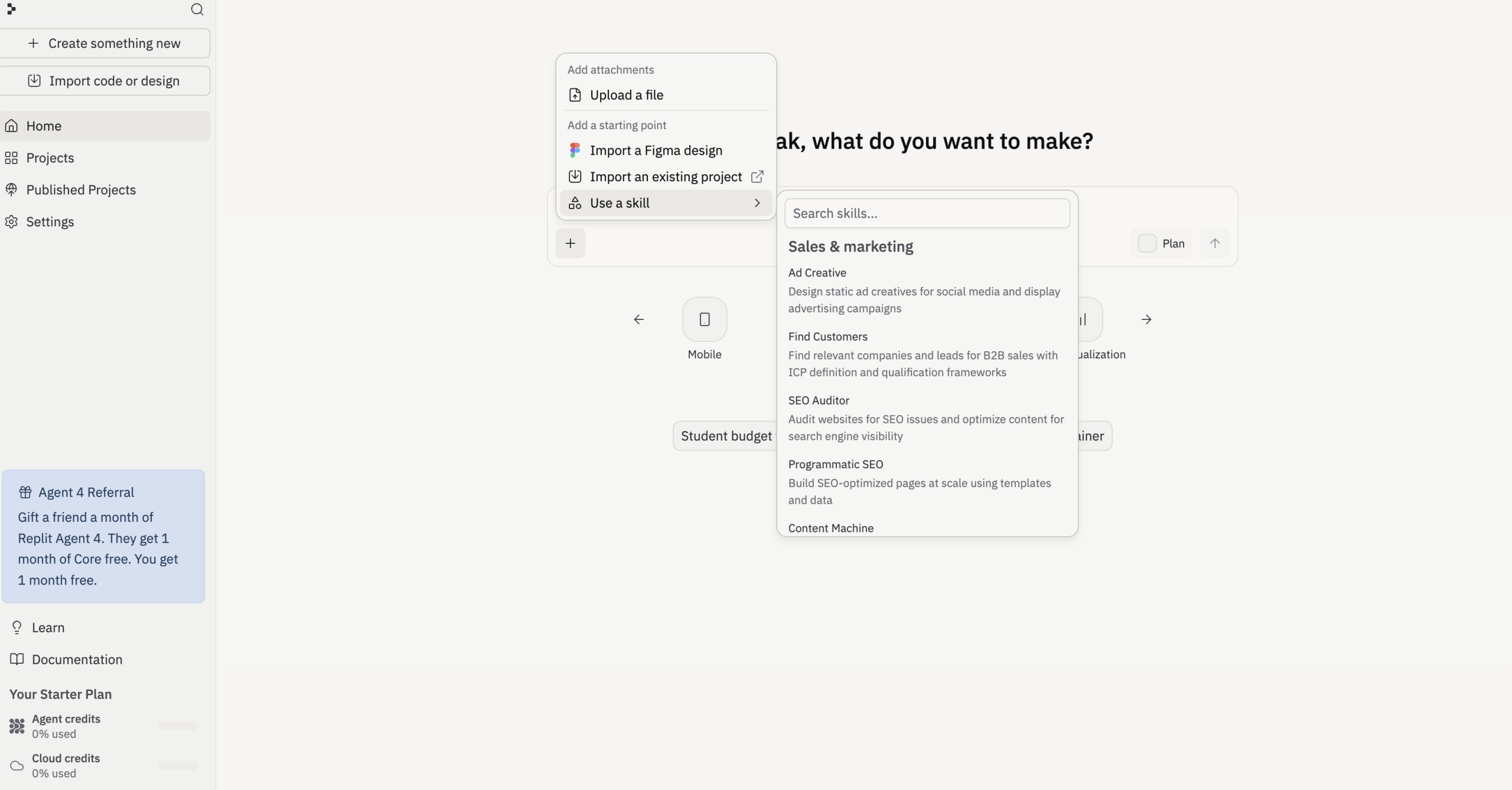Select the Mobile app type

click(x=705, y=319)
